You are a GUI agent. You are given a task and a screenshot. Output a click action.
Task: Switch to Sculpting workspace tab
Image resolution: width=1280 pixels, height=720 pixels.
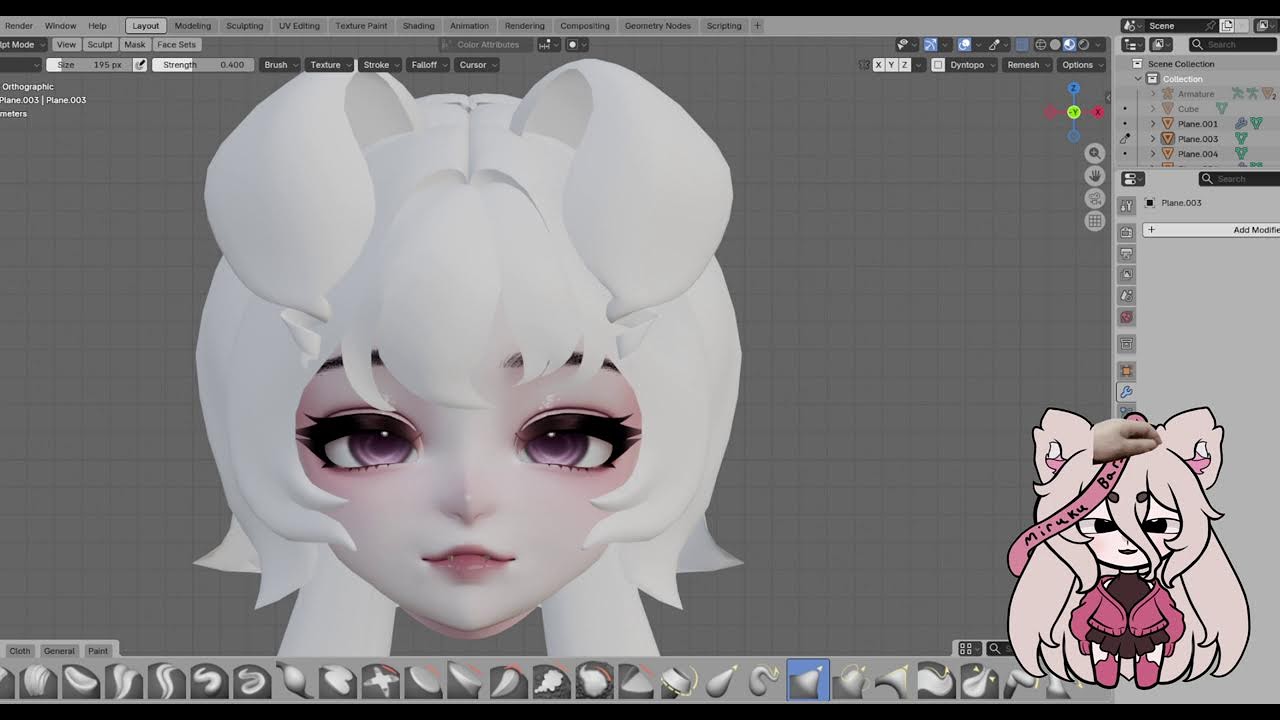click(x=244, y=25)
